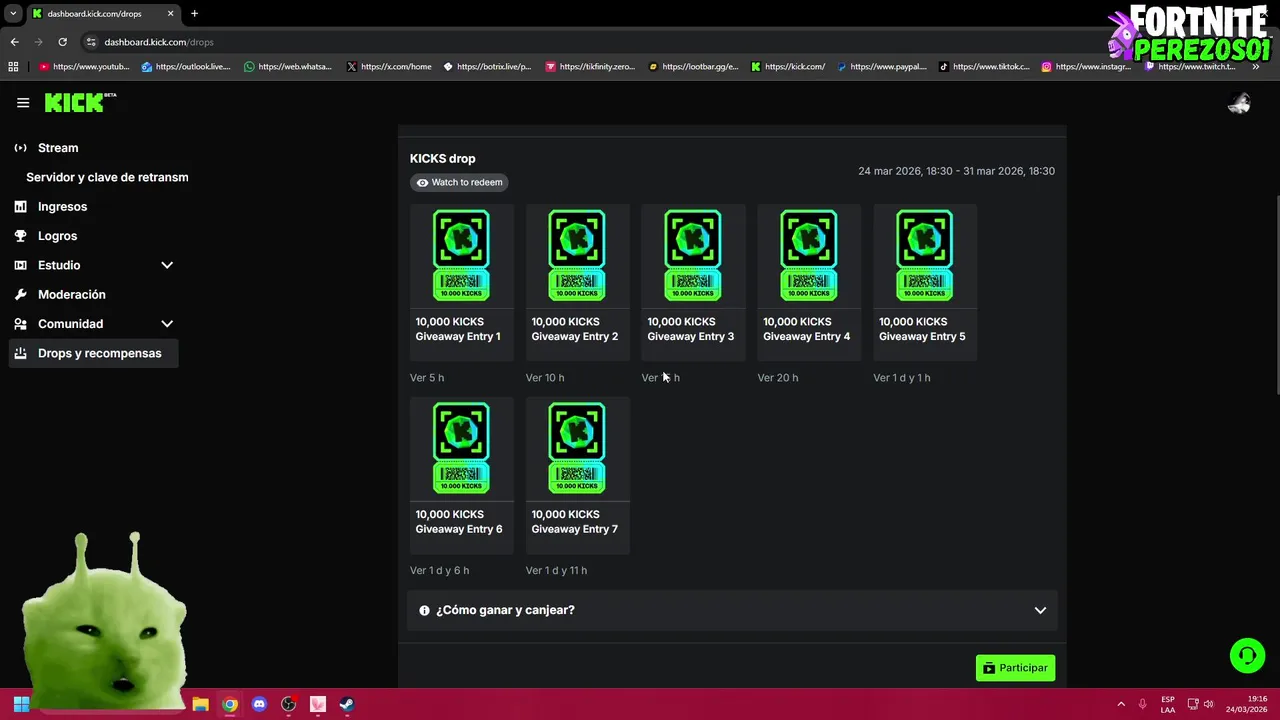Image resolution: width=1280 pixels, height=720 pixels.
Task: Open Servidor y clave de retransmisión
Action: [x=107, y=177]
